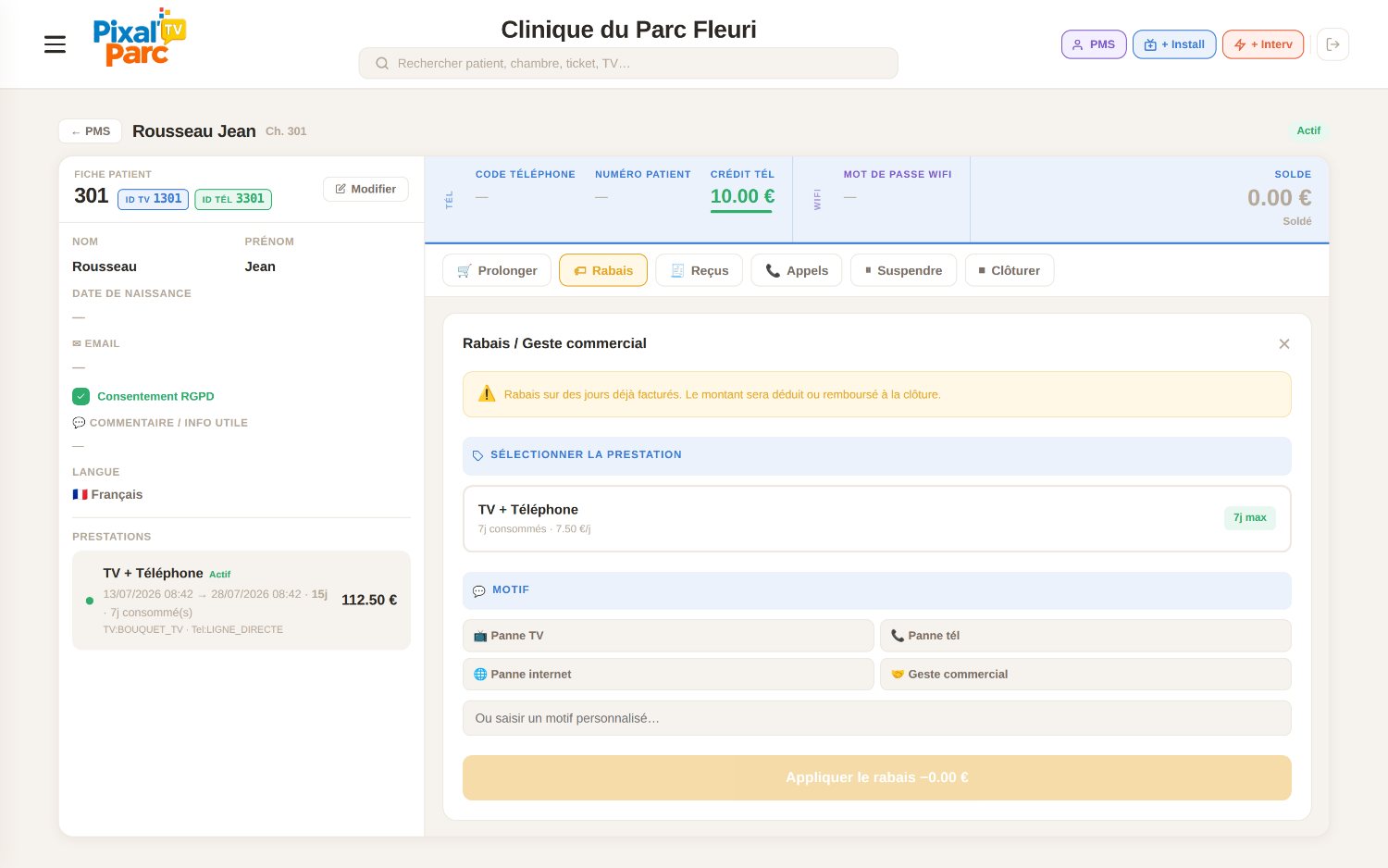Open the hamburger menu icon
1388x868 pixels.
(x=56, y=44)
